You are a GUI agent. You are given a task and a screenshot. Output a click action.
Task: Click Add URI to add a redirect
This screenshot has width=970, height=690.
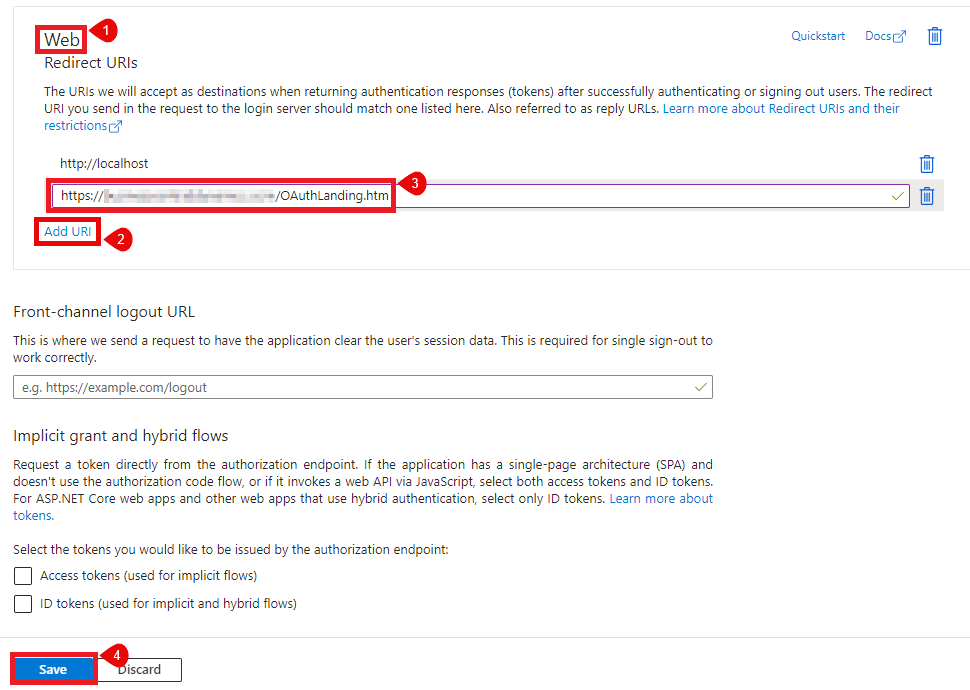(x=68, y=231)
